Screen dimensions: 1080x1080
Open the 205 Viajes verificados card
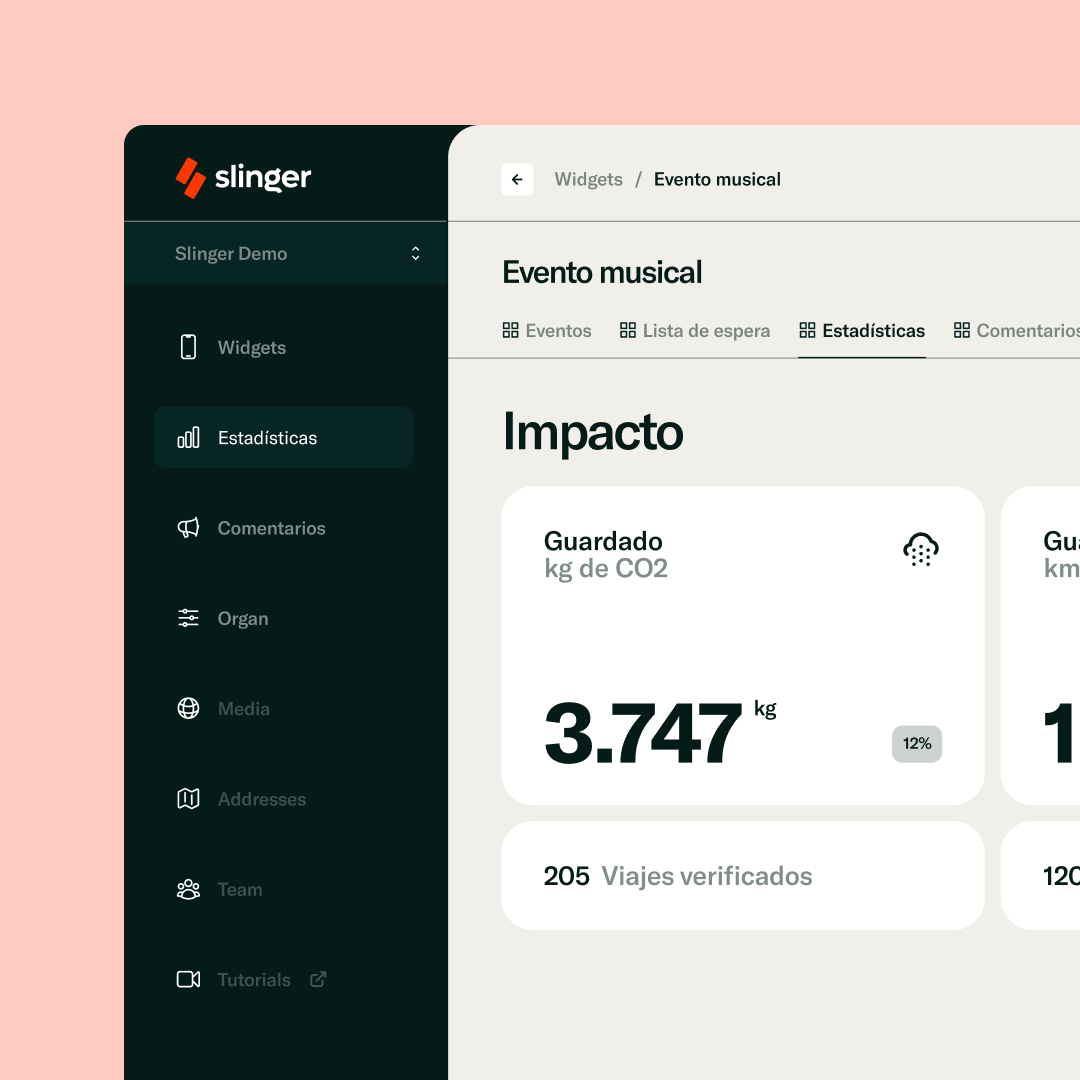(742, 876)
